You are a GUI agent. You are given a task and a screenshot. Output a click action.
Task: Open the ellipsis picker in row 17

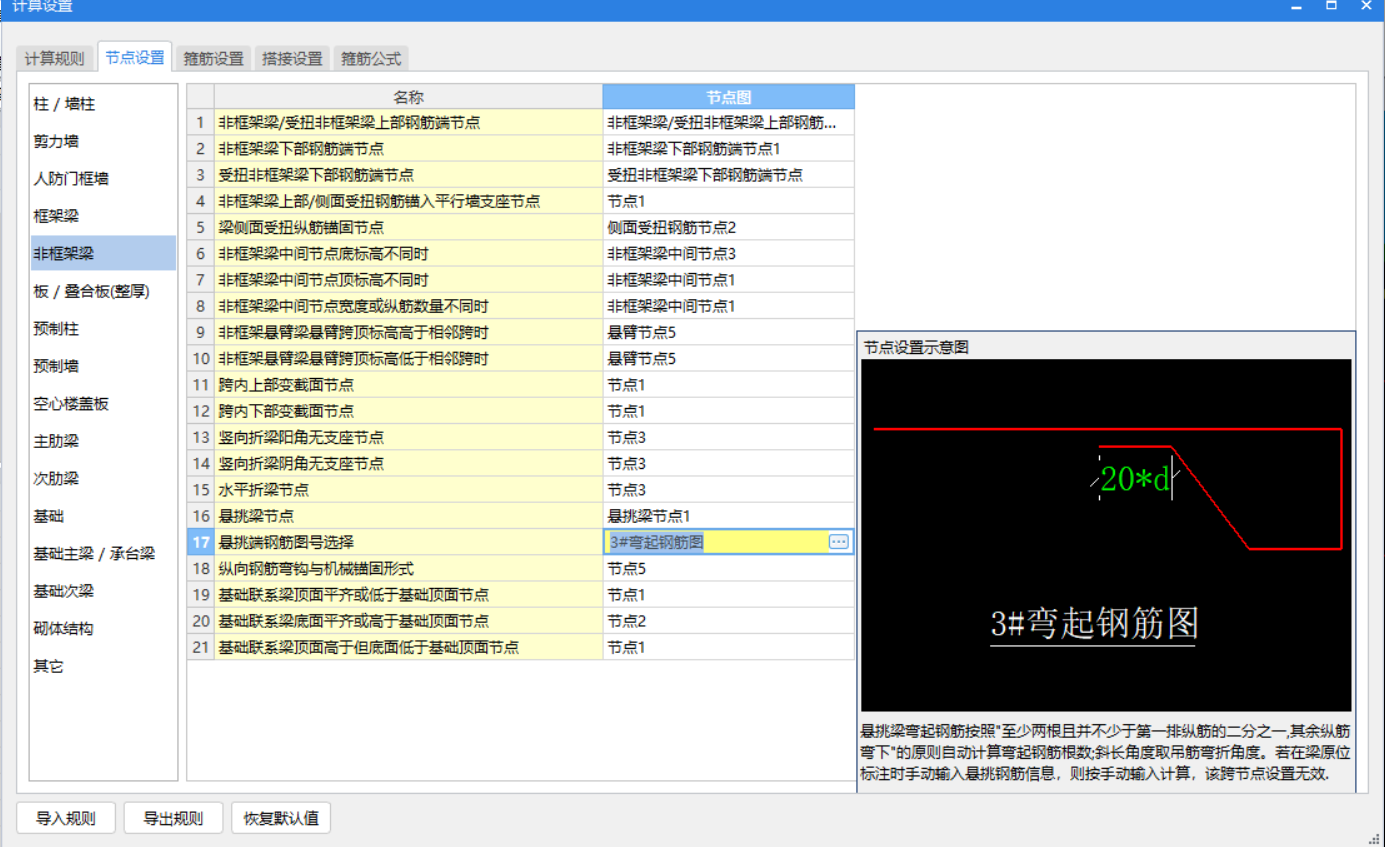[x=838, y=542]
